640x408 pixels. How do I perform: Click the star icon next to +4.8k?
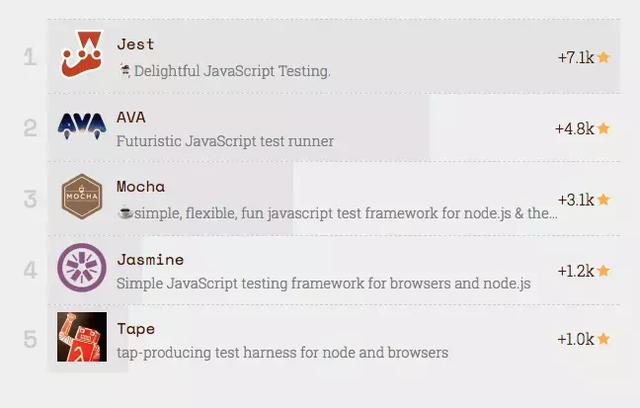603,129
